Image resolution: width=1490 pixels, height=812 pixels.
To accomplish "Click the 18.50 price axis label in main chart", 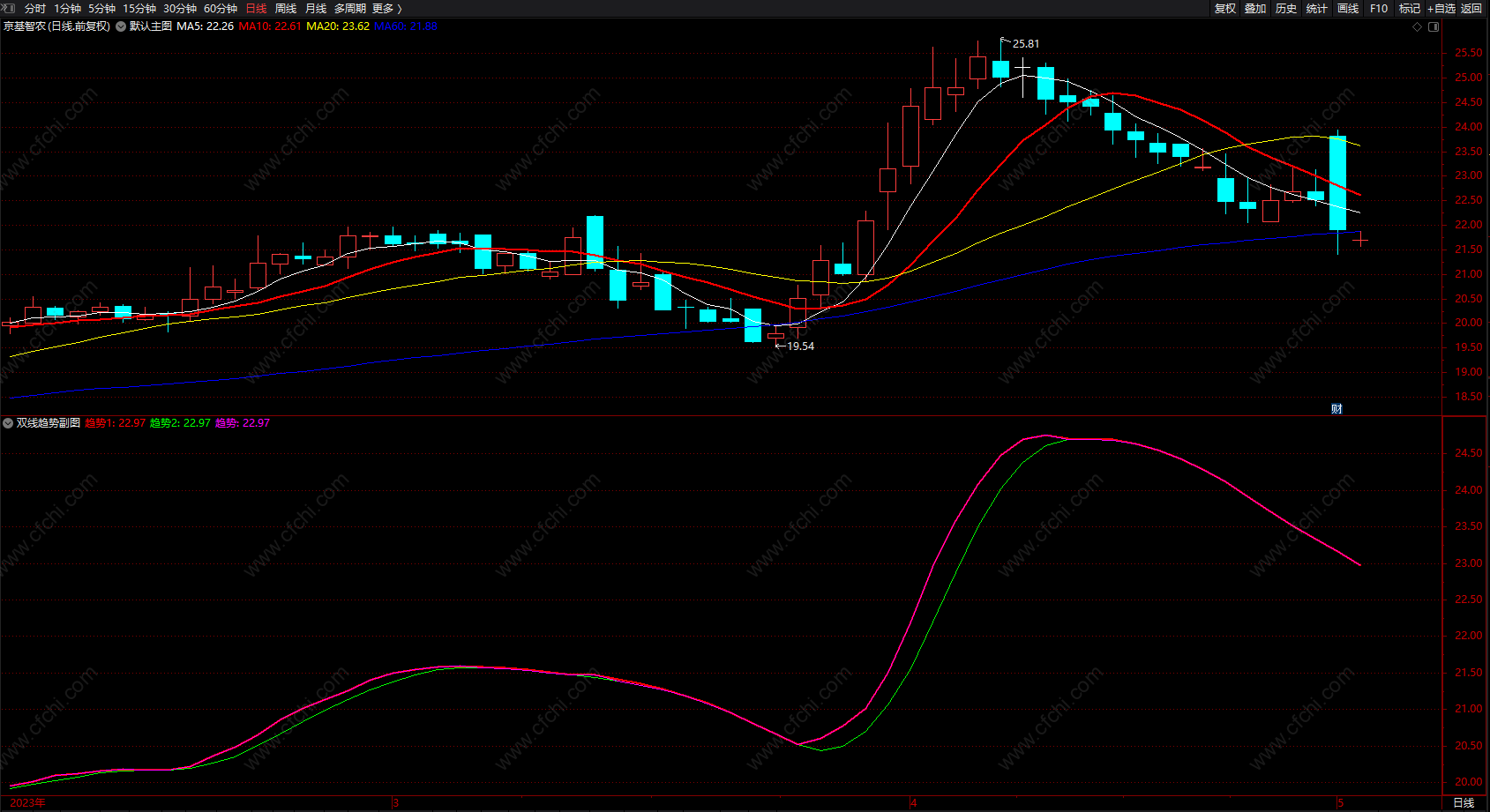I will 1469,397.
